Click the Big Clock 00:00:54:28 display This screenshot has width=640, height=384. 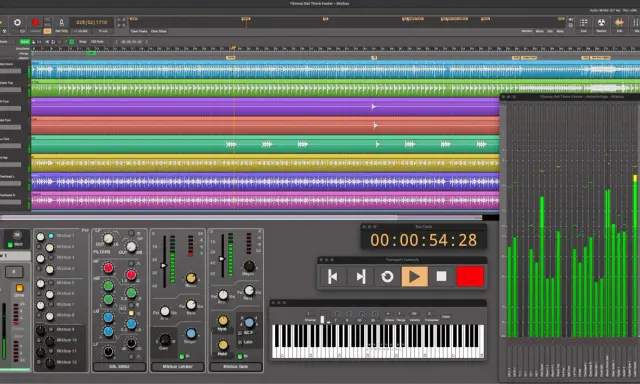423,240
